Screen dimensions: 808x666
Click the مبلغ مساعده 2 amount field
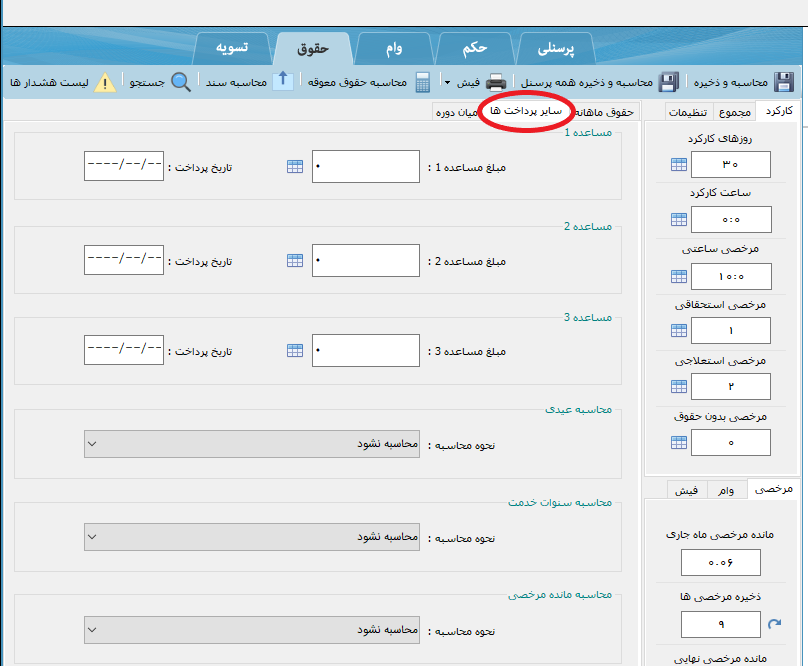[x=366, y=260]
